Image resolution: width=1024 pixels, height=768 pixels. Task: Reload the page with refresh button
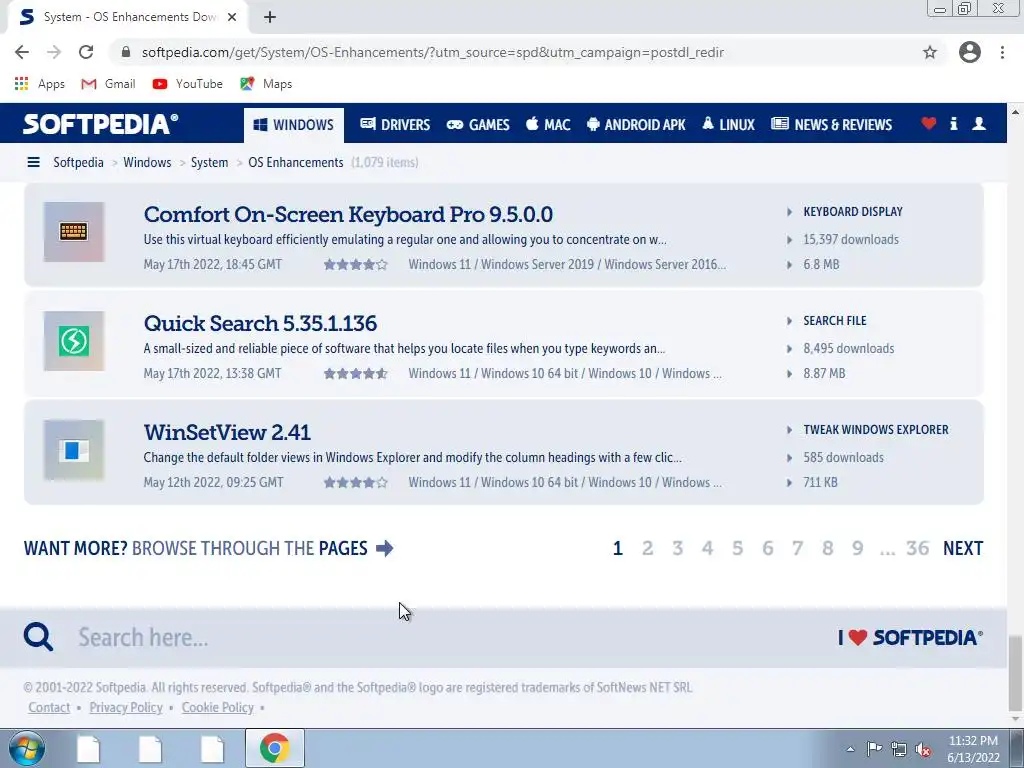coord(86,52)
